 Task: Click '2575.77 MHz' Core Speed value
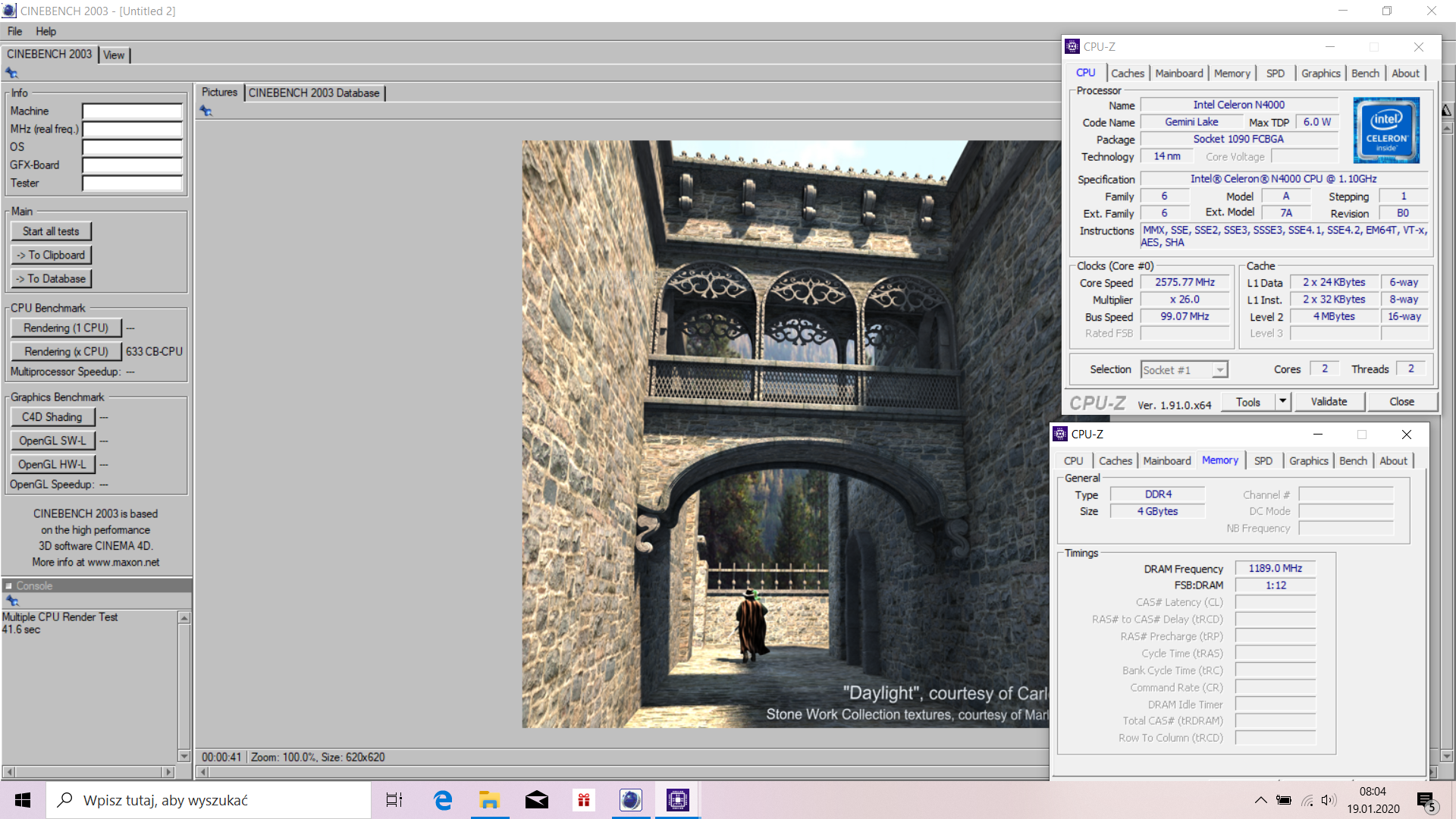(1185, 282)
